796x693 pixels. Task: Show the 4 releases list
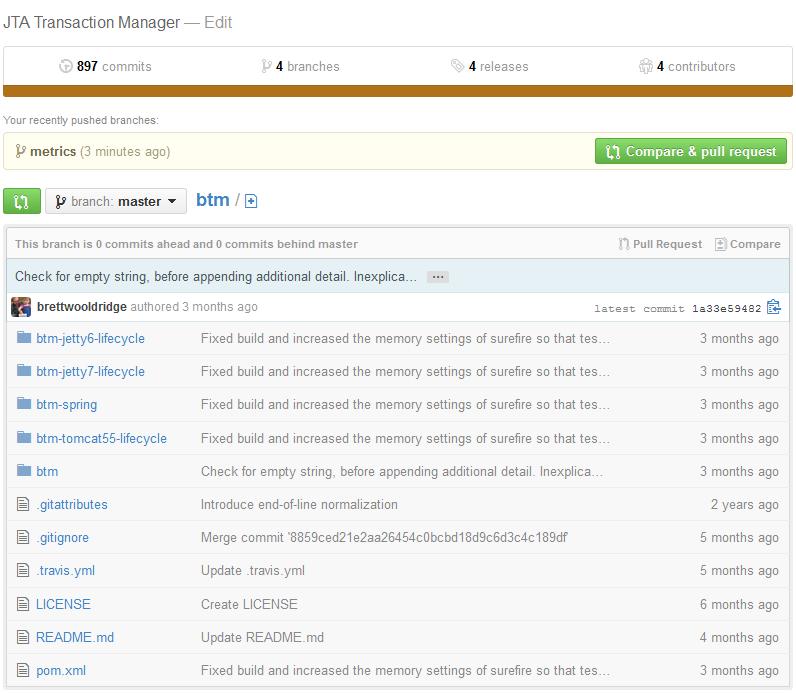(490, 66)
